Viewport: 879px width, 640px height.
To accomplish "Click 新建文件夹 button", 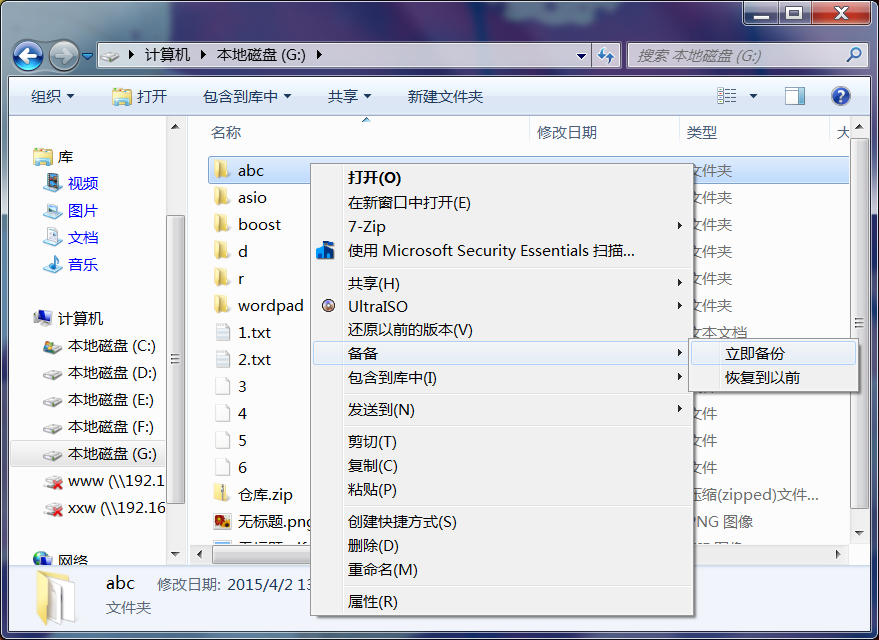I will tap(445, 96).
